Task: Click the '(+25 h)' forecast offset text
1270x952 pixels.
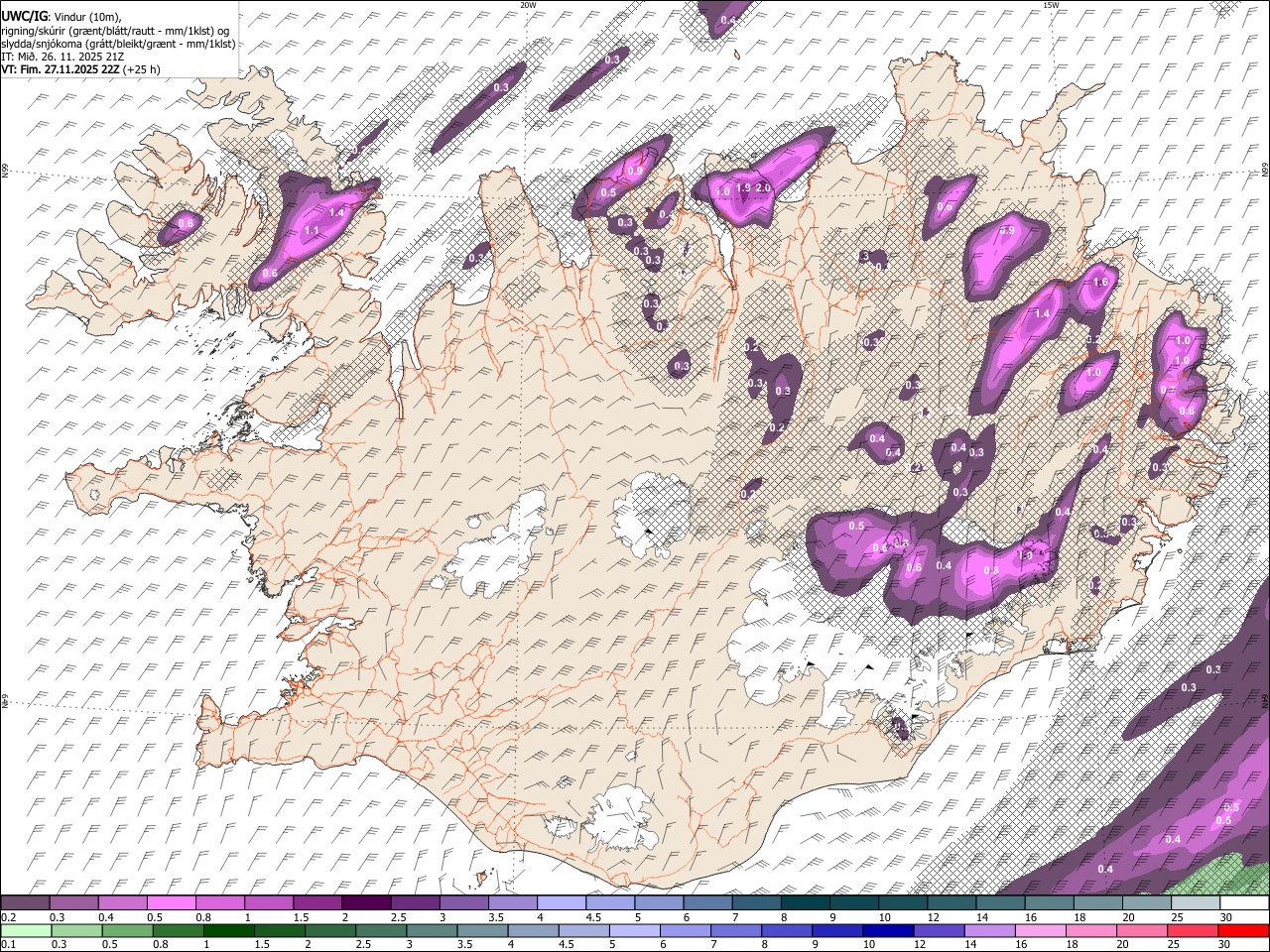Action: coord(140,69)
